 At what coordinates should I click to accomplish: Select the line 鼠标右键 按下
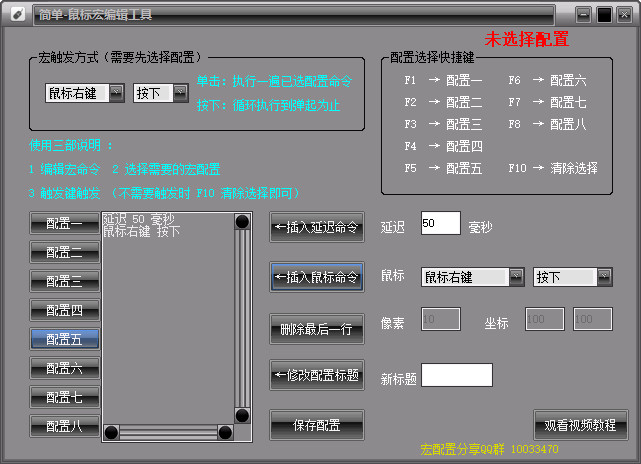point(141,231)
